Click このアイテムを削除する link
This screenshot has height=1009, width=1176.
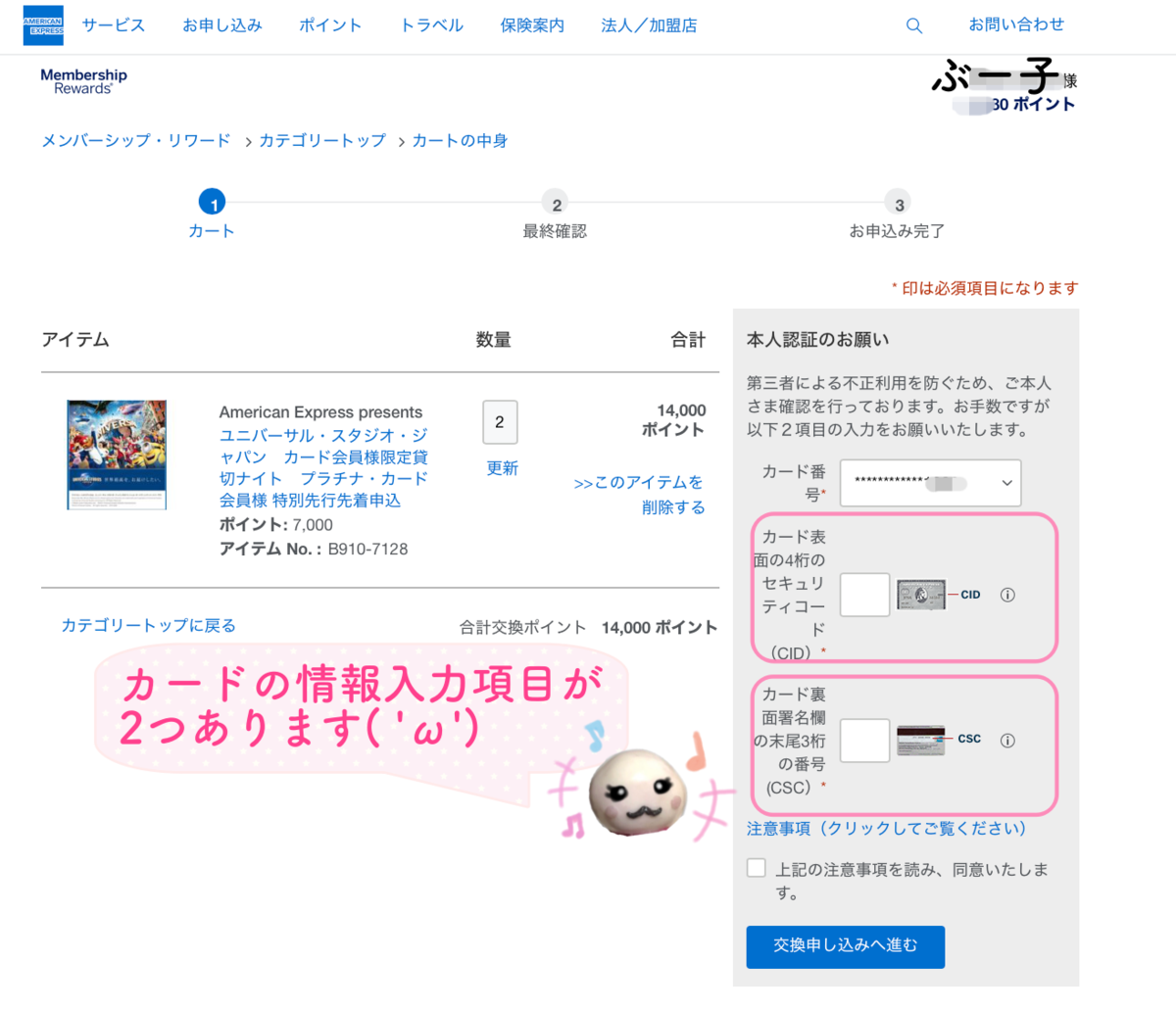(639, 495)
